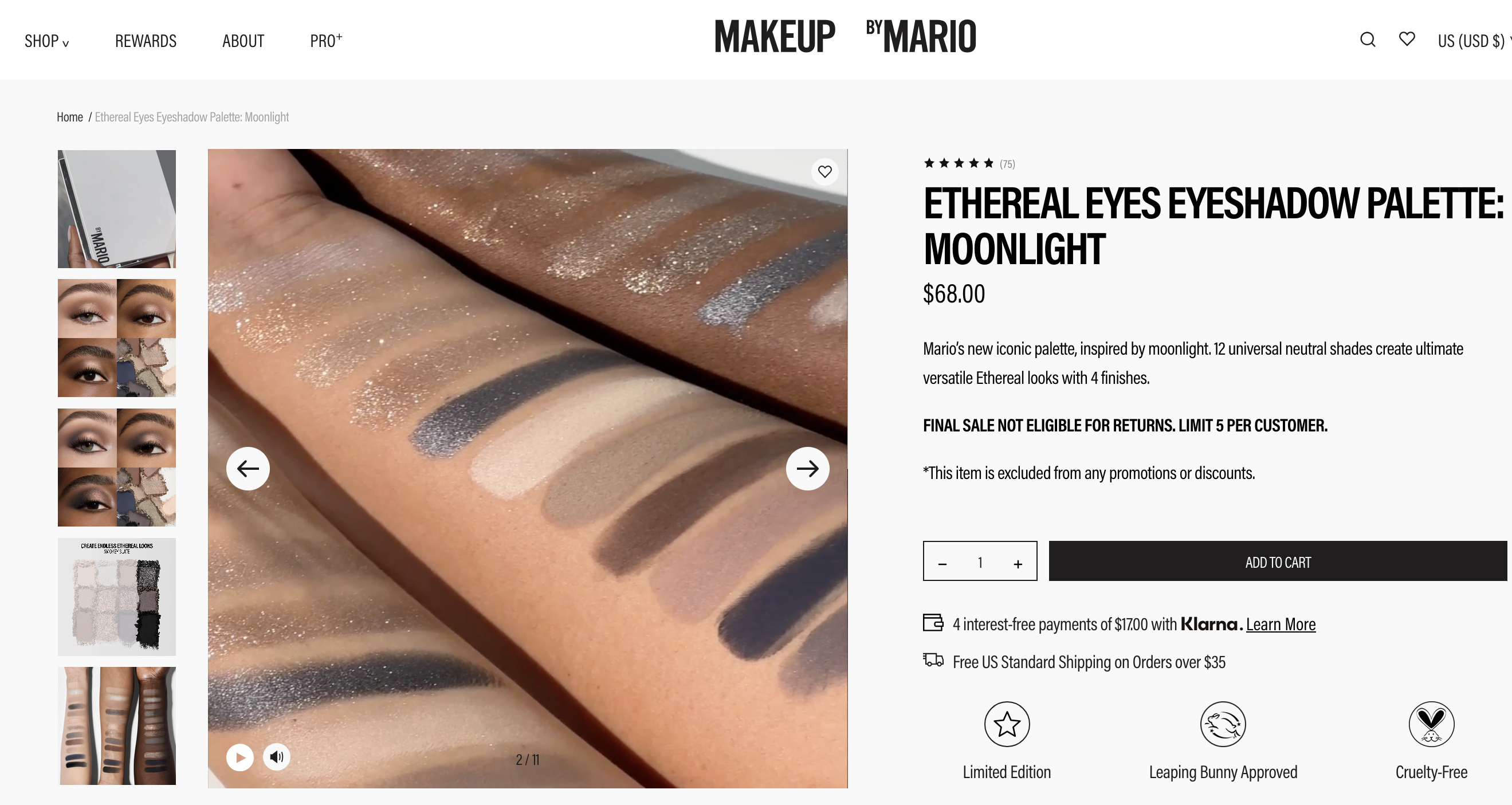Open the REWARDS menu item

[x=146, y=41]
